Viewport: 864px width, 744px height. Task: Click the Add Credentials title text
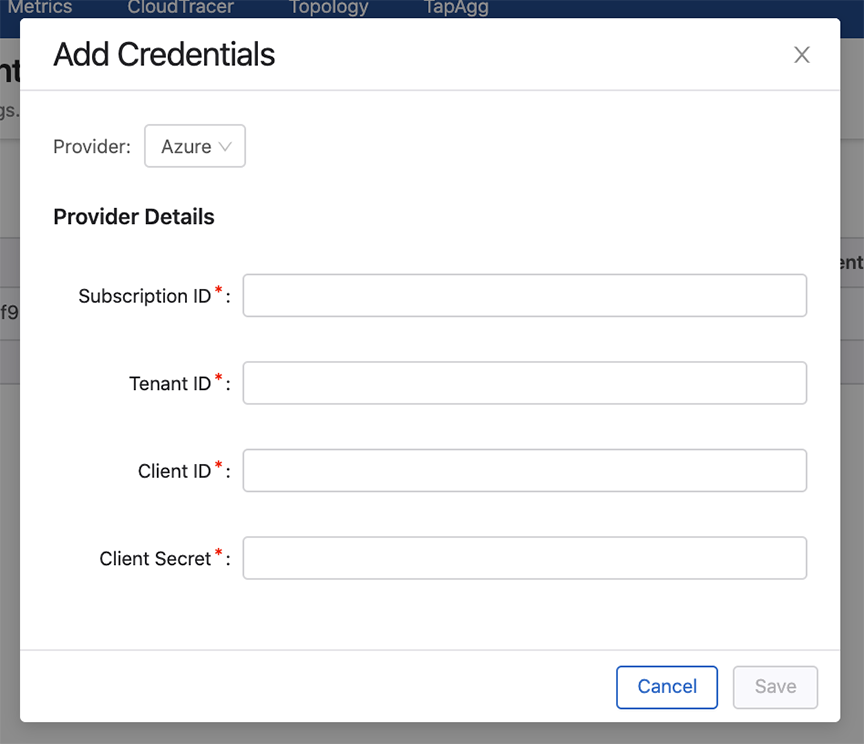pos(164,55)
